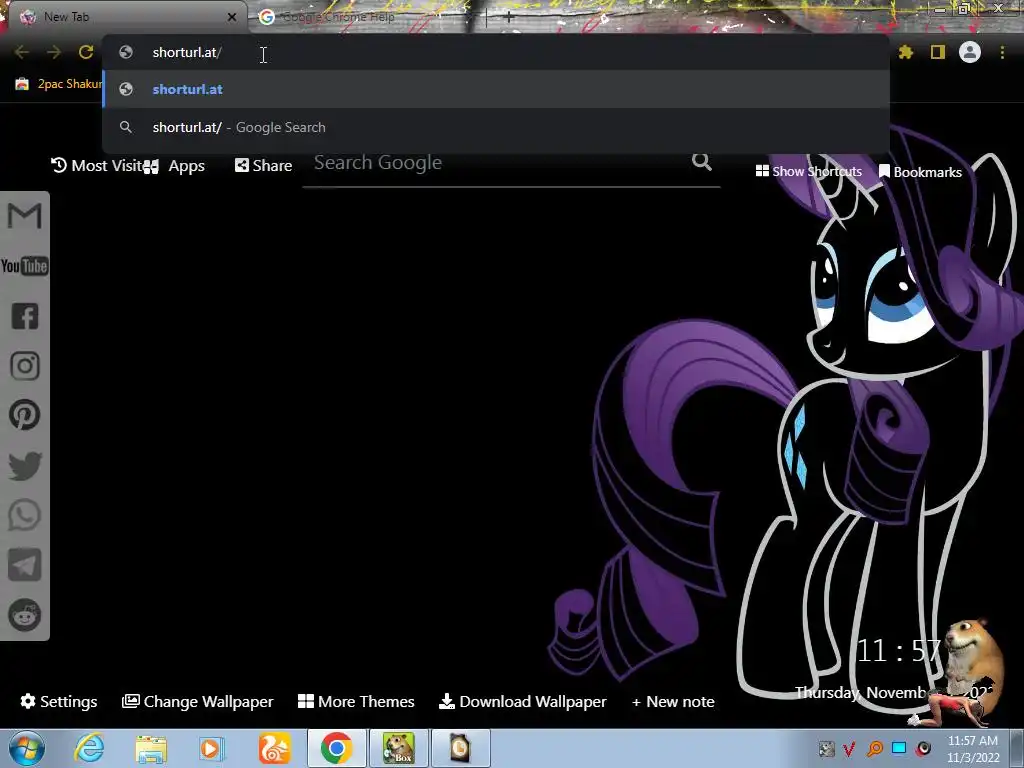Viewport: 1024px width, 768px height.
Task: Open a new tab with plus button
Action: point(509,18)
